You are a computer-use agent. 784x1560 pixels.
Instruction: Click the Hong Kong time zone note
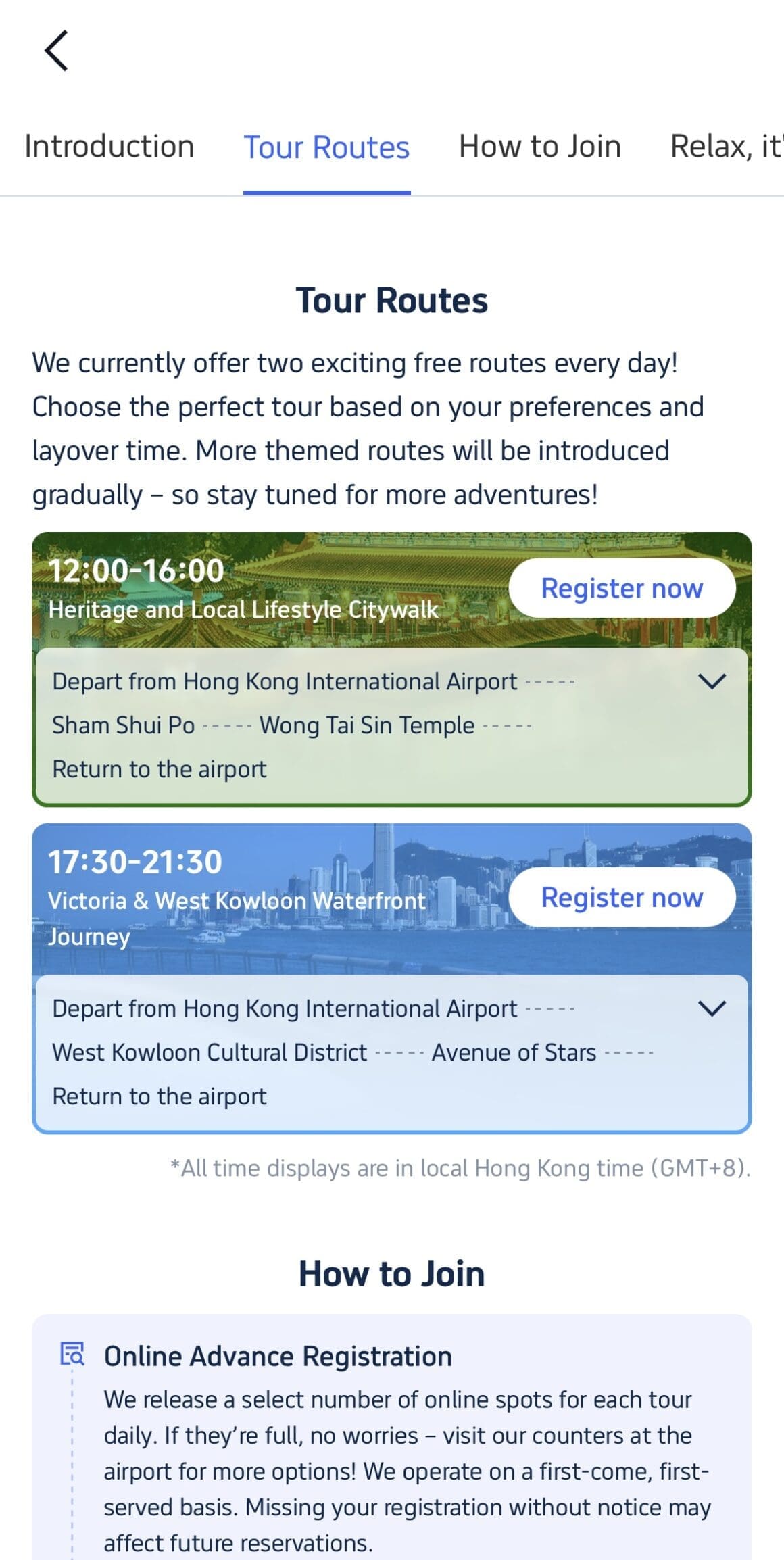tap(460, 1168)
